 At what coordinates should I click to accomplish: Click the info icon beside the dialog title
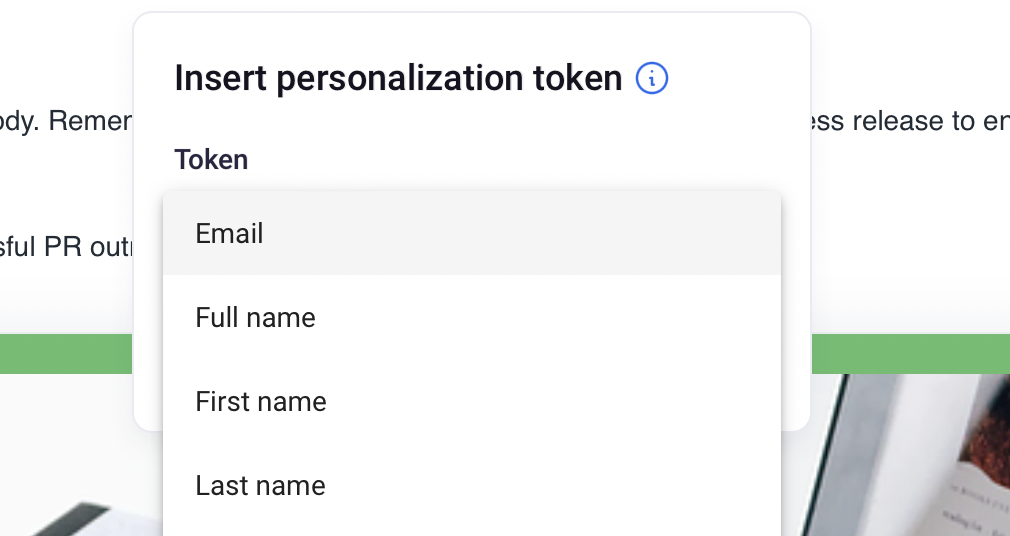652,77
